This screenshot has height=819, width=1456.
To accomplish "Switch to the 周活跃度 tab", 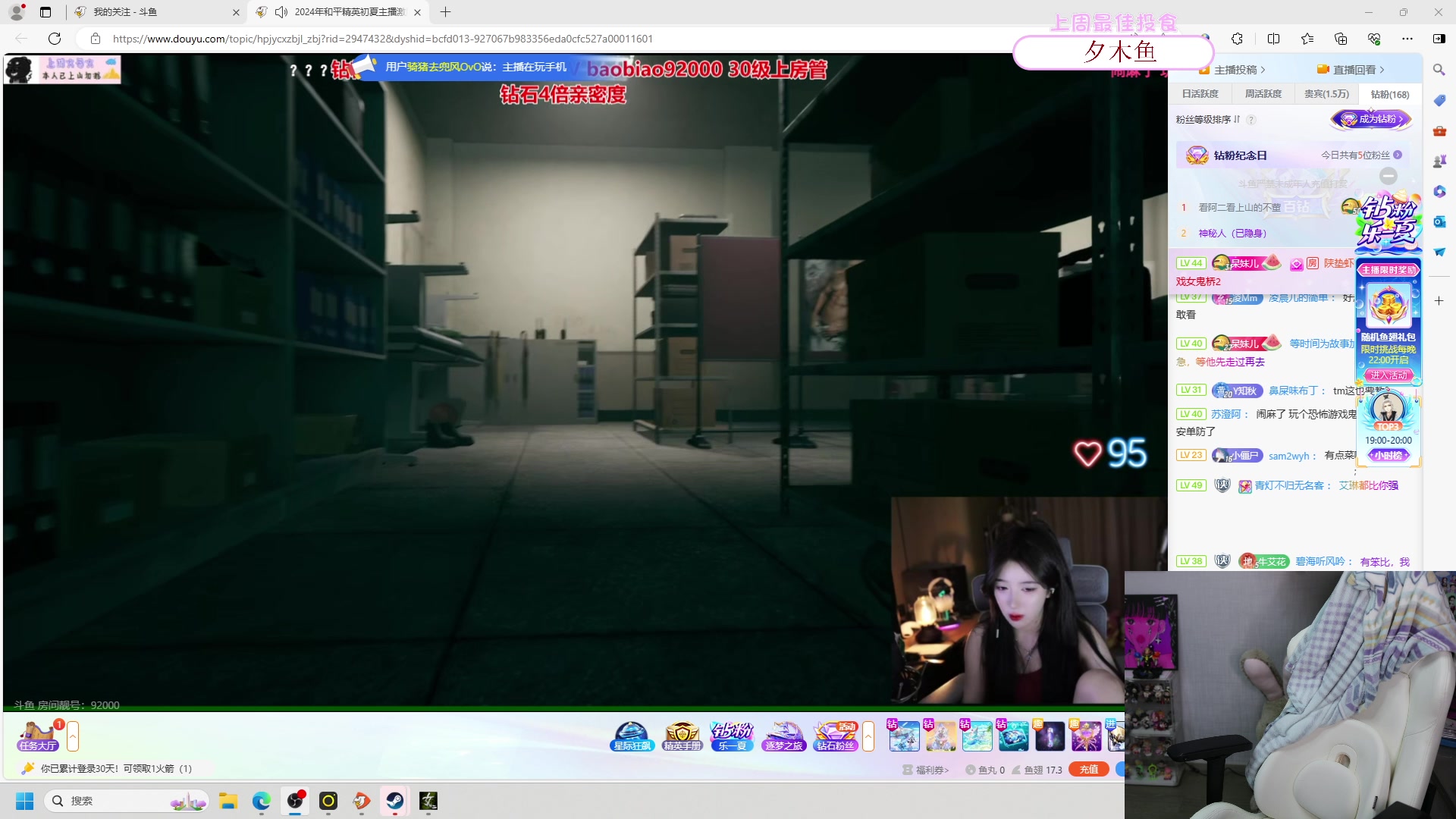I will tap(1263, 94).
